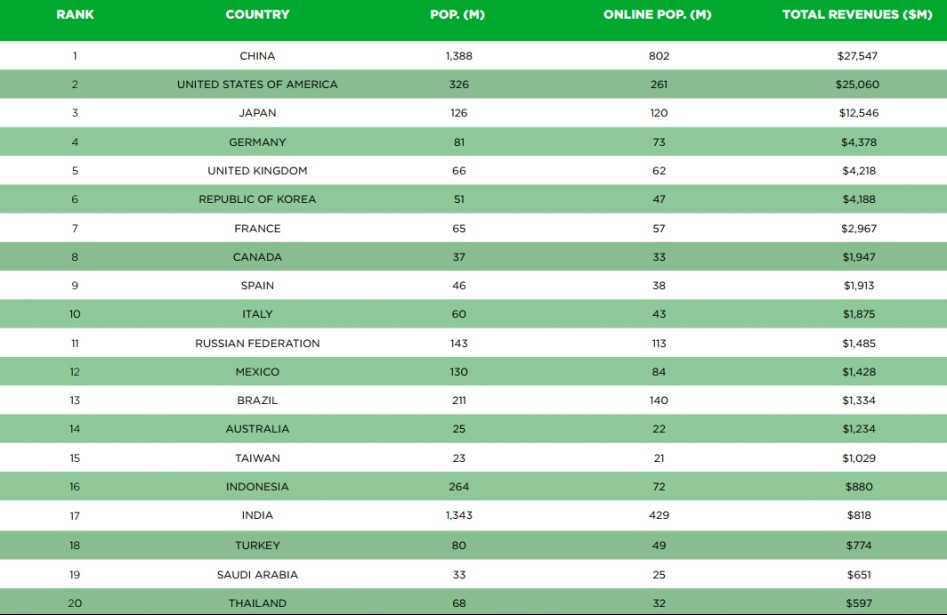Viewport: 947px width, 615px height.
Task: Click the POP. (M) column header
Action: pyautogui.click(x=458, y=15)
